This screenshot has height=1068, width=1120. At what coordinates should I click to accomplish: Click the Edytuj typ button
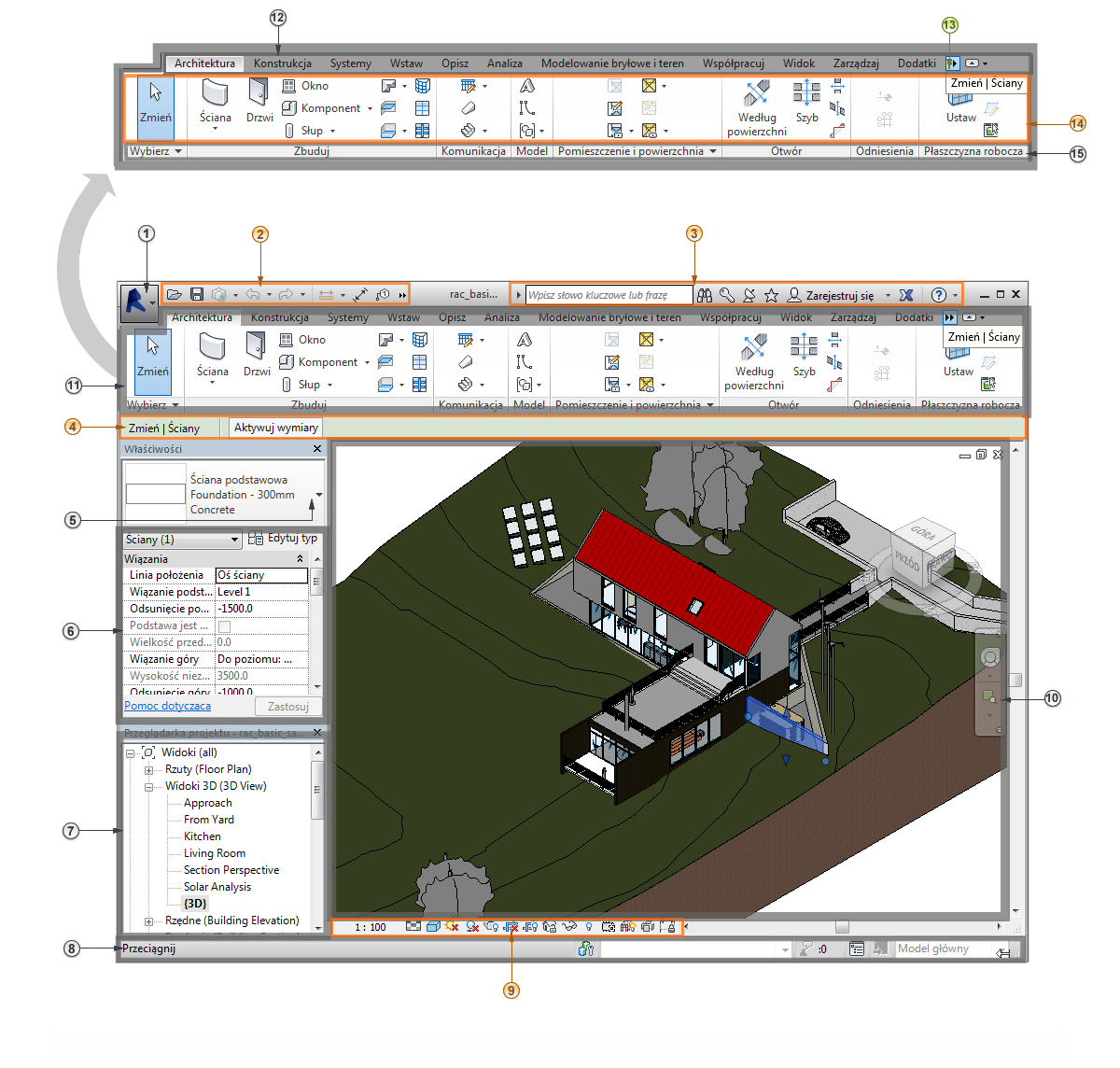pos(283,539)
